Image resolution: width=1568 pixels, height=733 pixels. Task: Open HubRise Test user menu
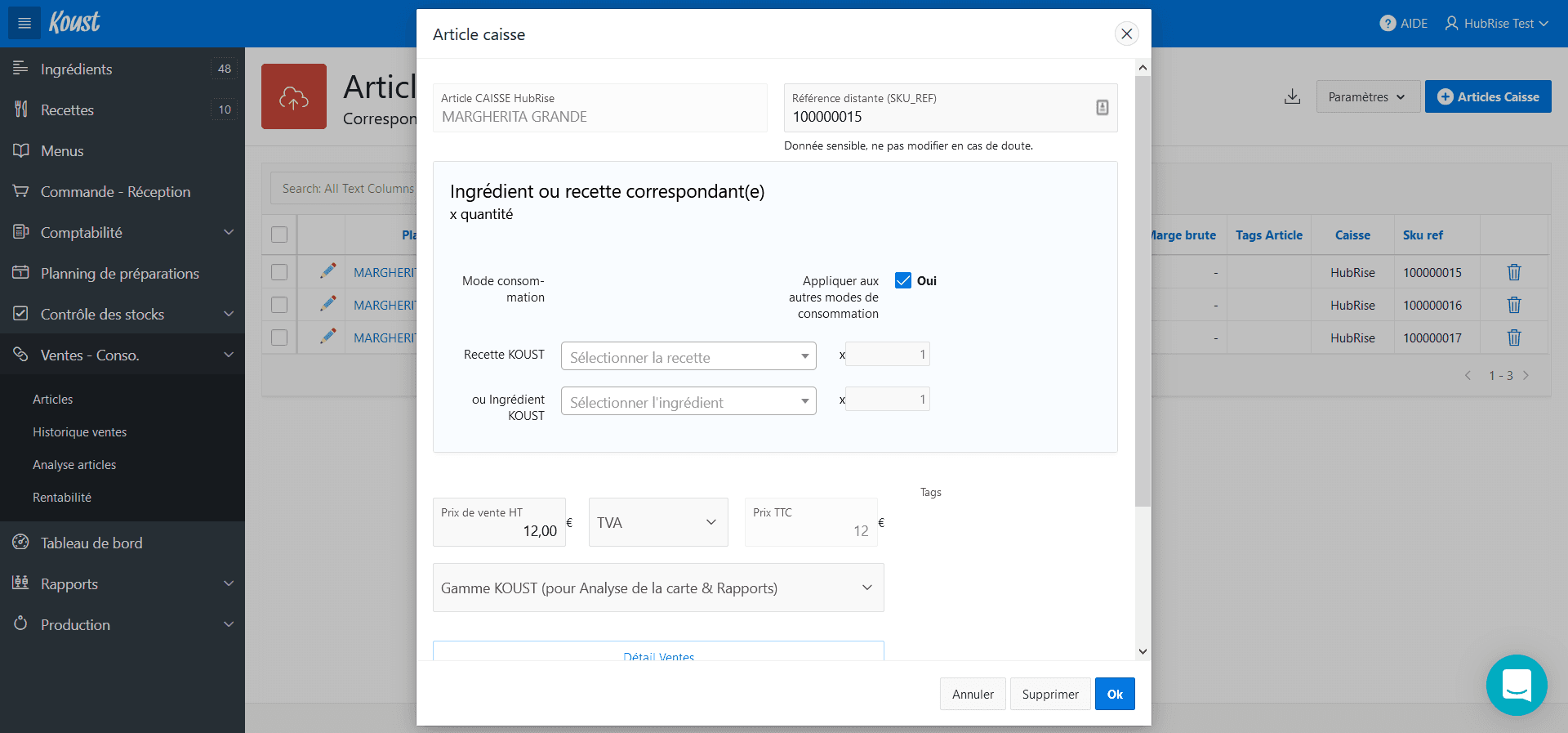1496,24
